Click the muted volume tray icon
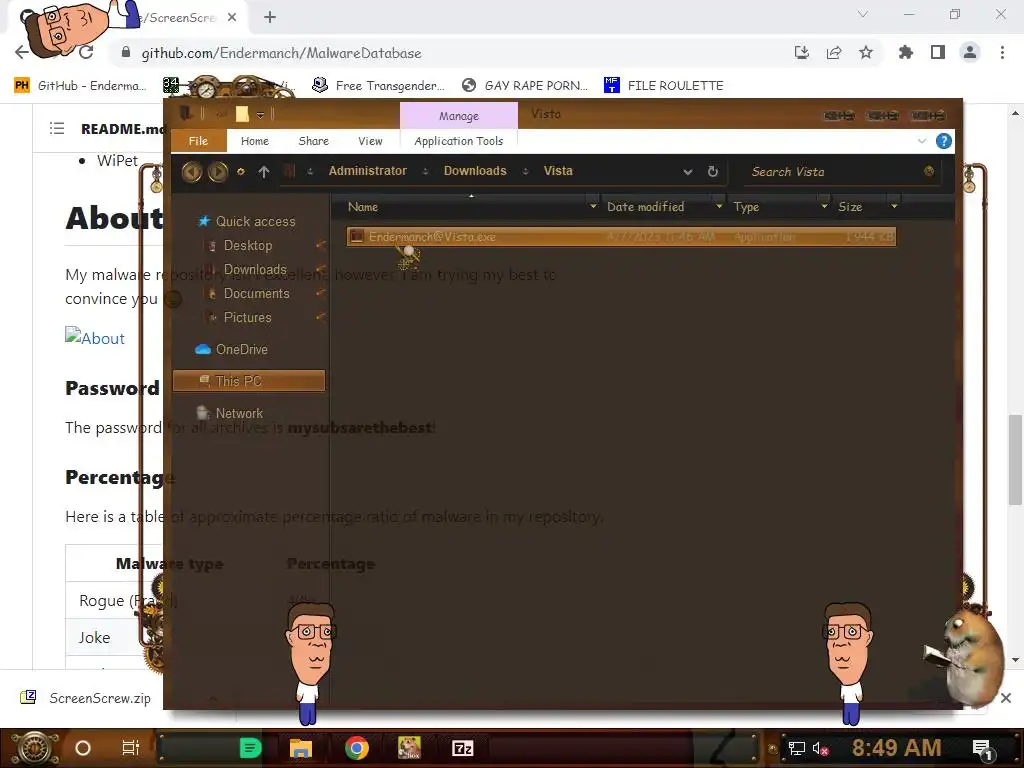Screen dimensions: 1024x768 click(x=820, y=748)
